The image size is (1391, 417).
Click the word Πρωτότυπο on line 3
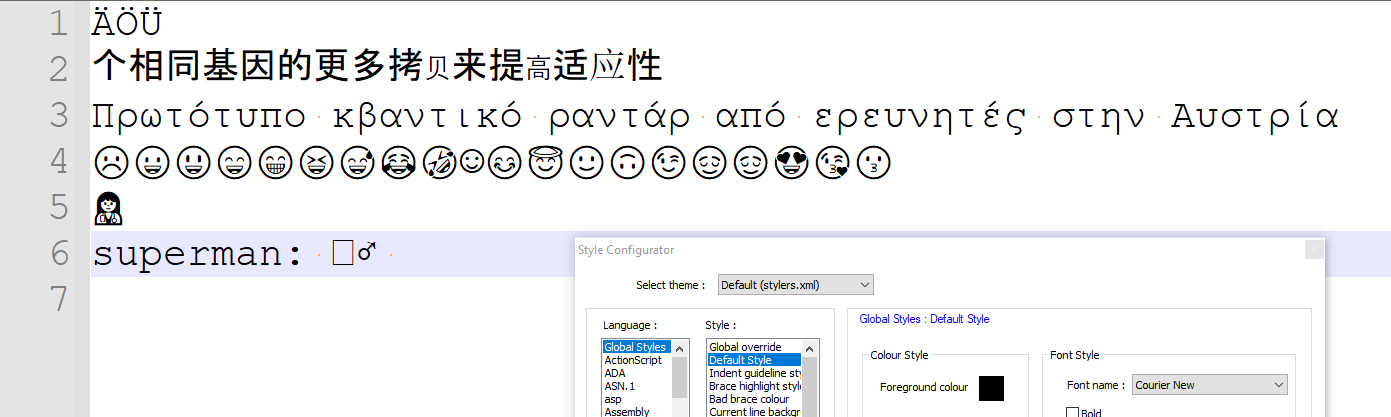point(199,117)
